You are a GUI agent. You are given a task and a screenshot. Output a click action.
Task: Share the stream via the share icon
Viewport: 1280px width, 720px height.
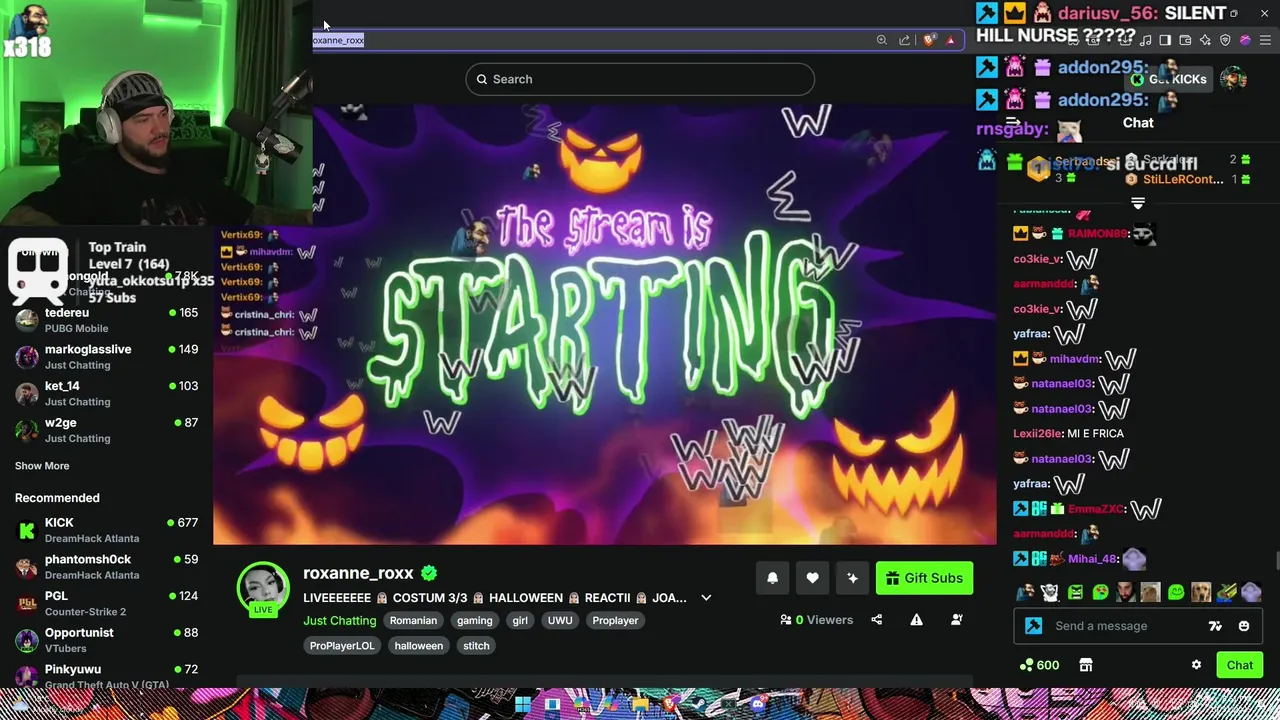coord(877,620)
